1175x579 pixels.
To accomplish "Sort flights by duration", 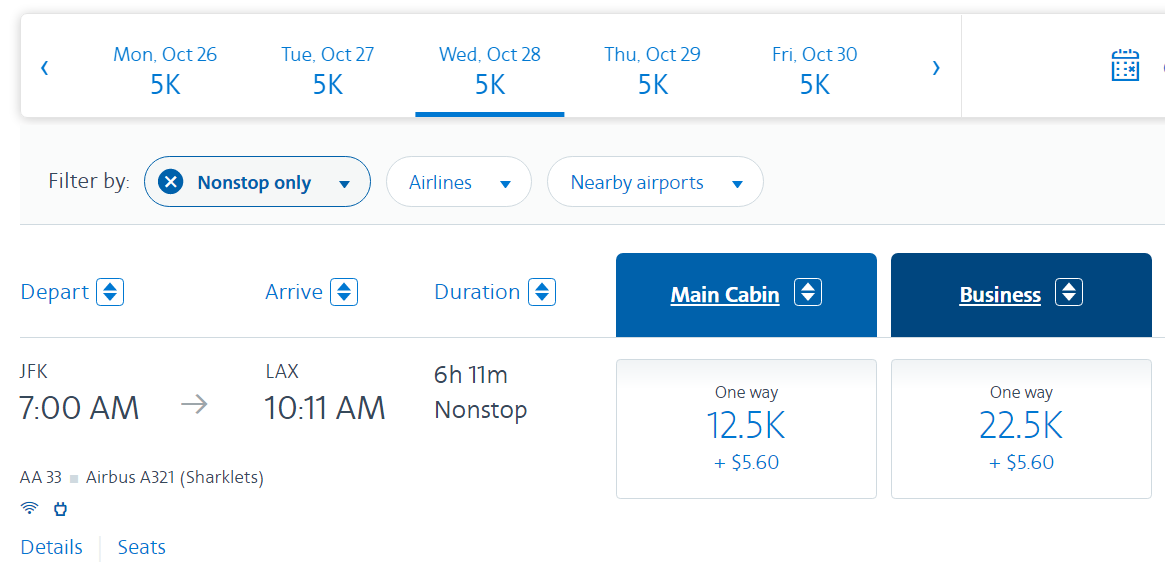I will (x=542, y=292).
